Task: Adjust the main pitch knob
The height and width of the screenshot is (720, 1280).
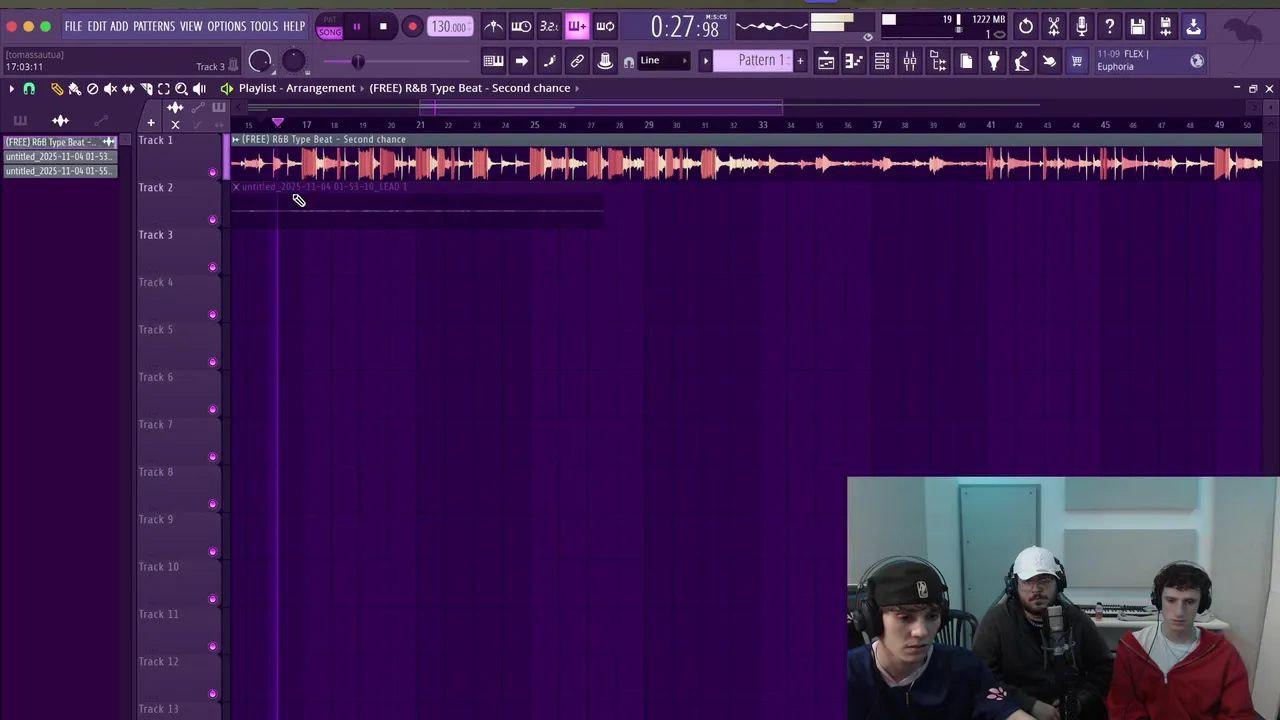Action: 293,62
